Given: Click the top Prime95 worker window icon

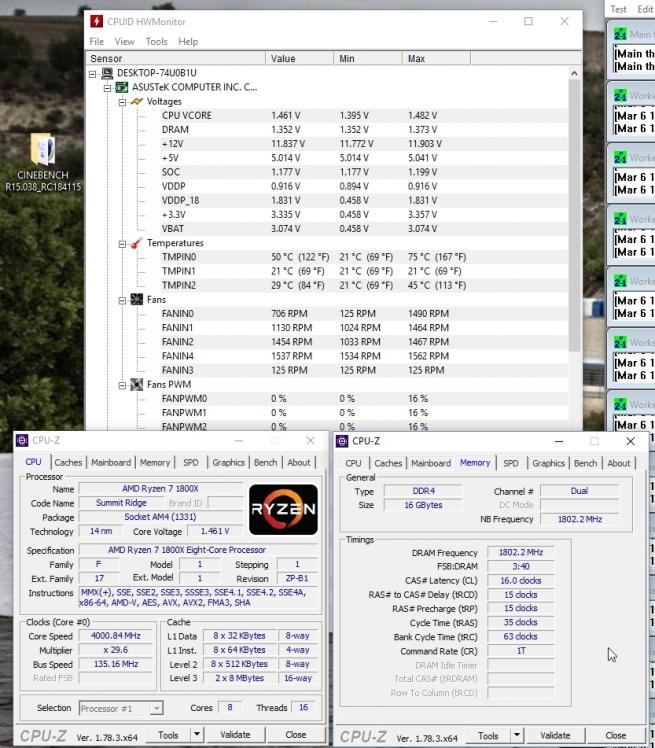Looking at the screenshot, I should (x=620, y=34).
